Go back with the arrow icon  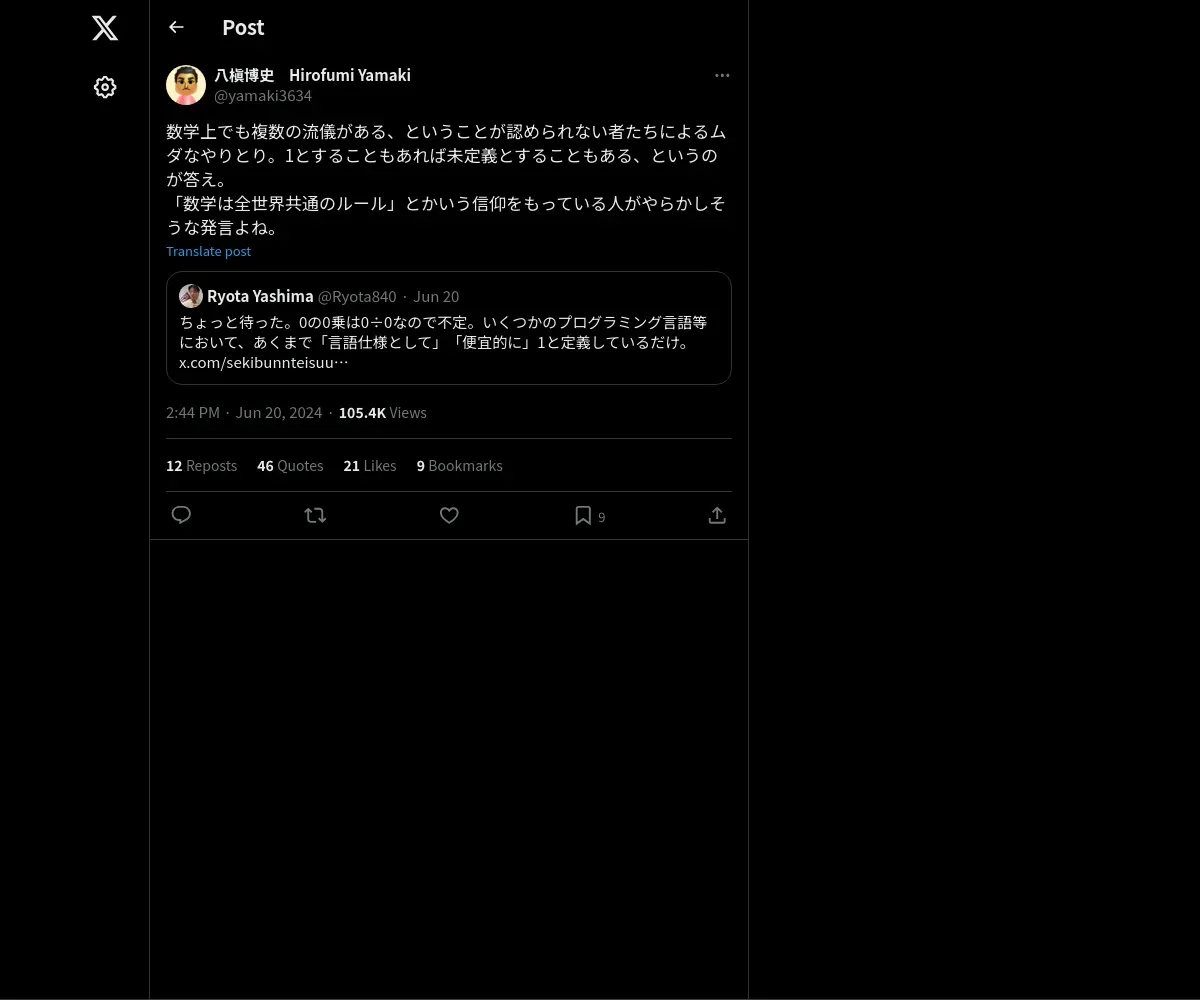point(176,27)
